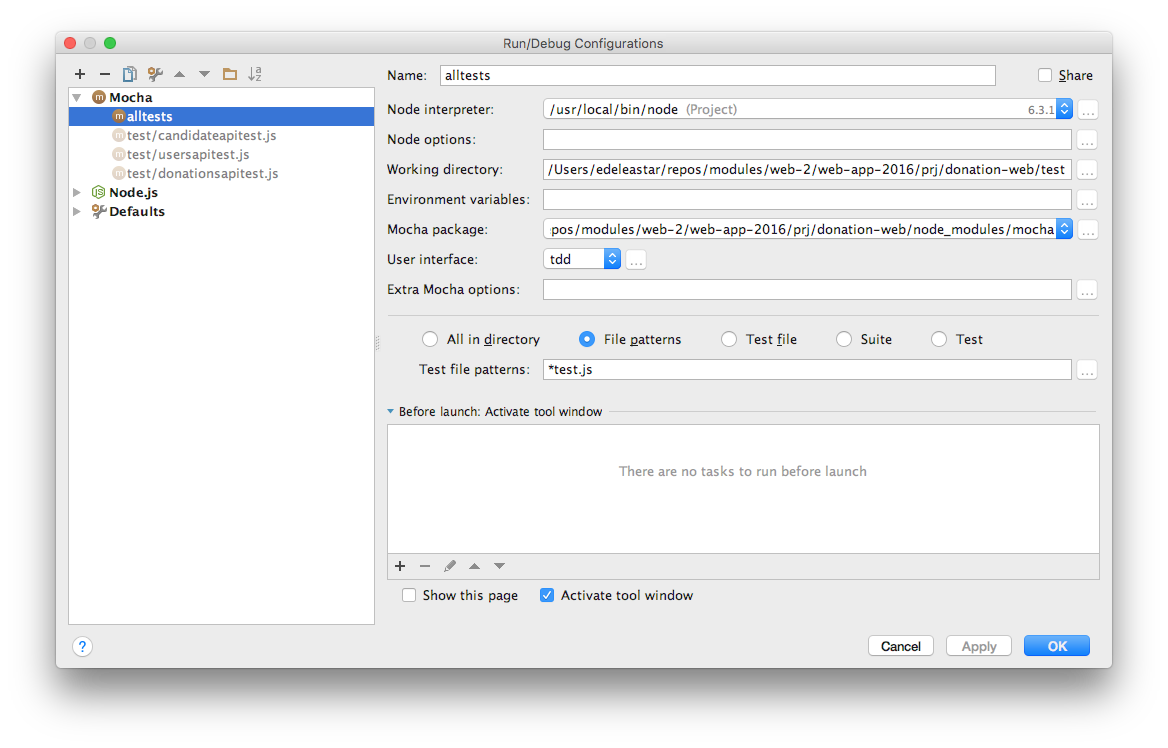Click the Test file patterns input field
The height and width of the screenshot is (748, 1168).
click(806, 369)
